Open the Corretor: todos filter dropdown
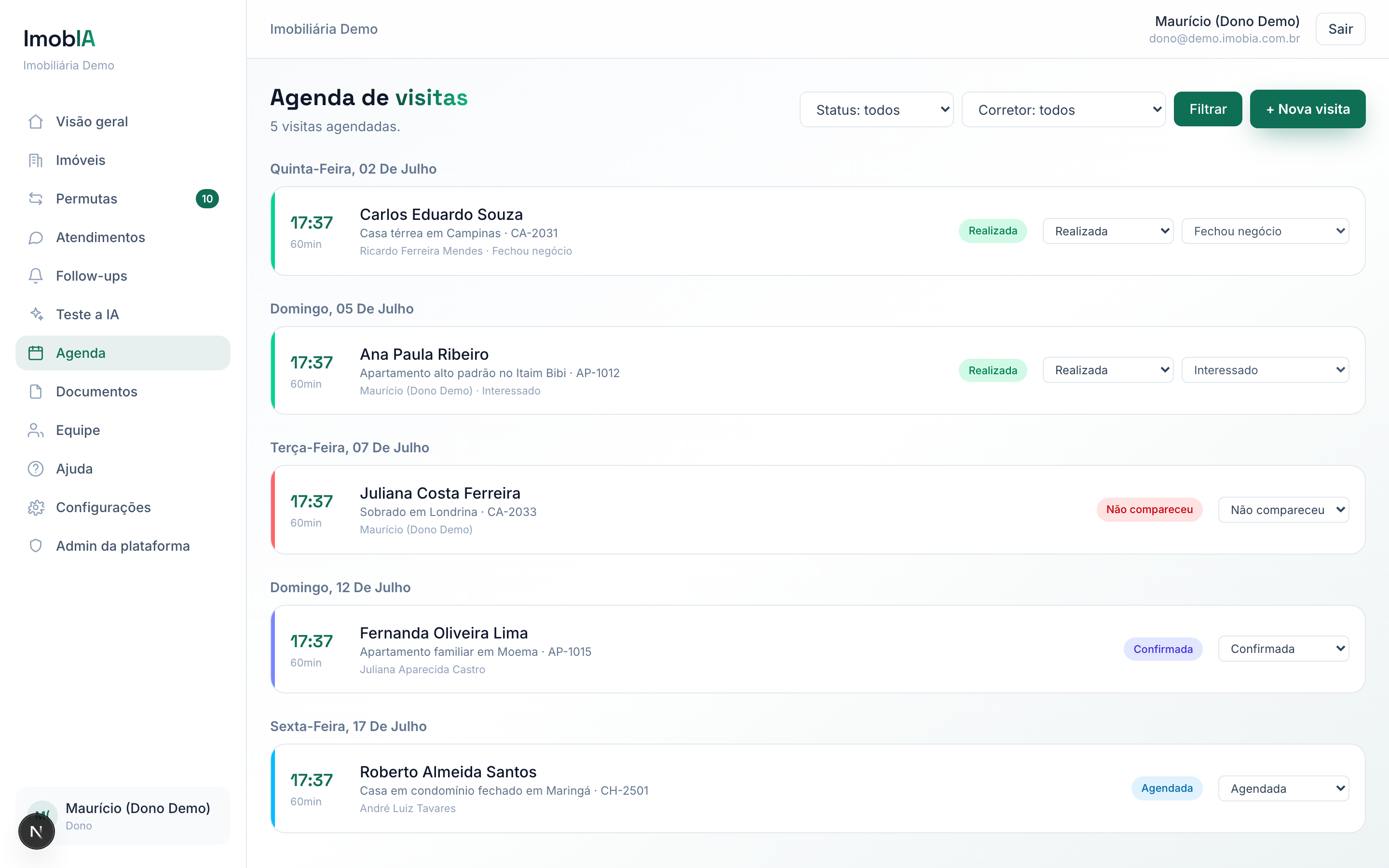 pos(1063,109)
